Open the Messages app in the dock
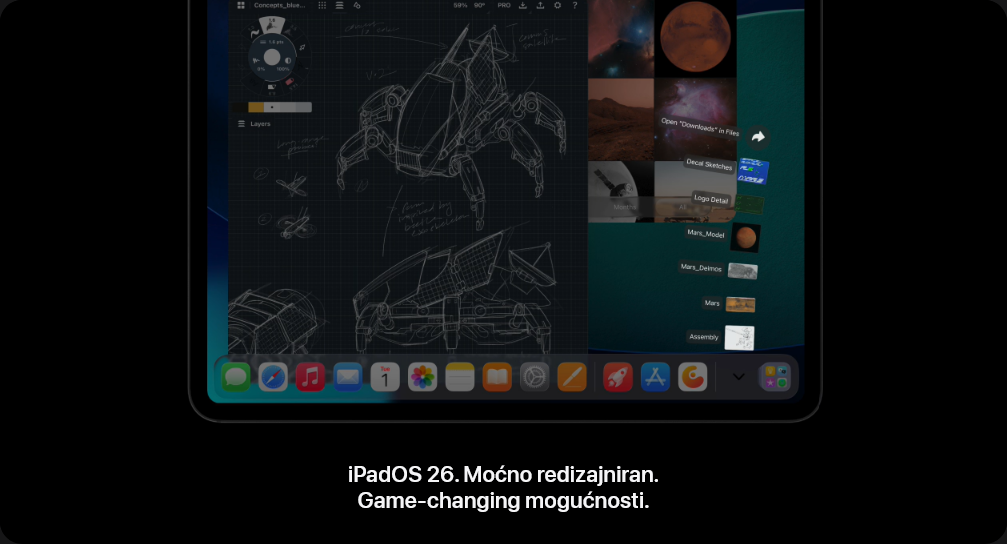 click(236, 377)
